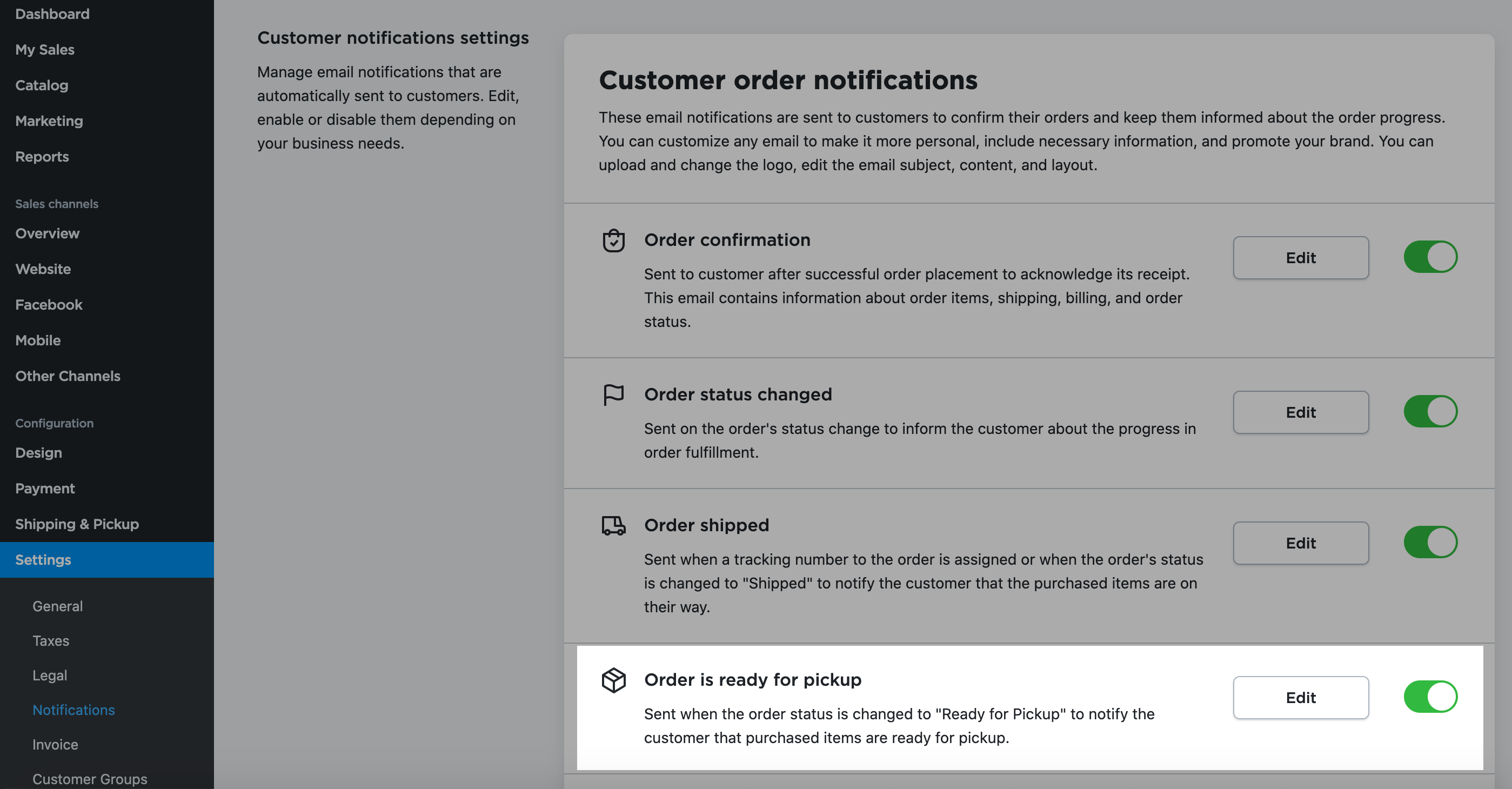The width and height of the screenshot is (1512, 789).
Task: Edit the Order confirmation email
Action: pos(1300,258)
